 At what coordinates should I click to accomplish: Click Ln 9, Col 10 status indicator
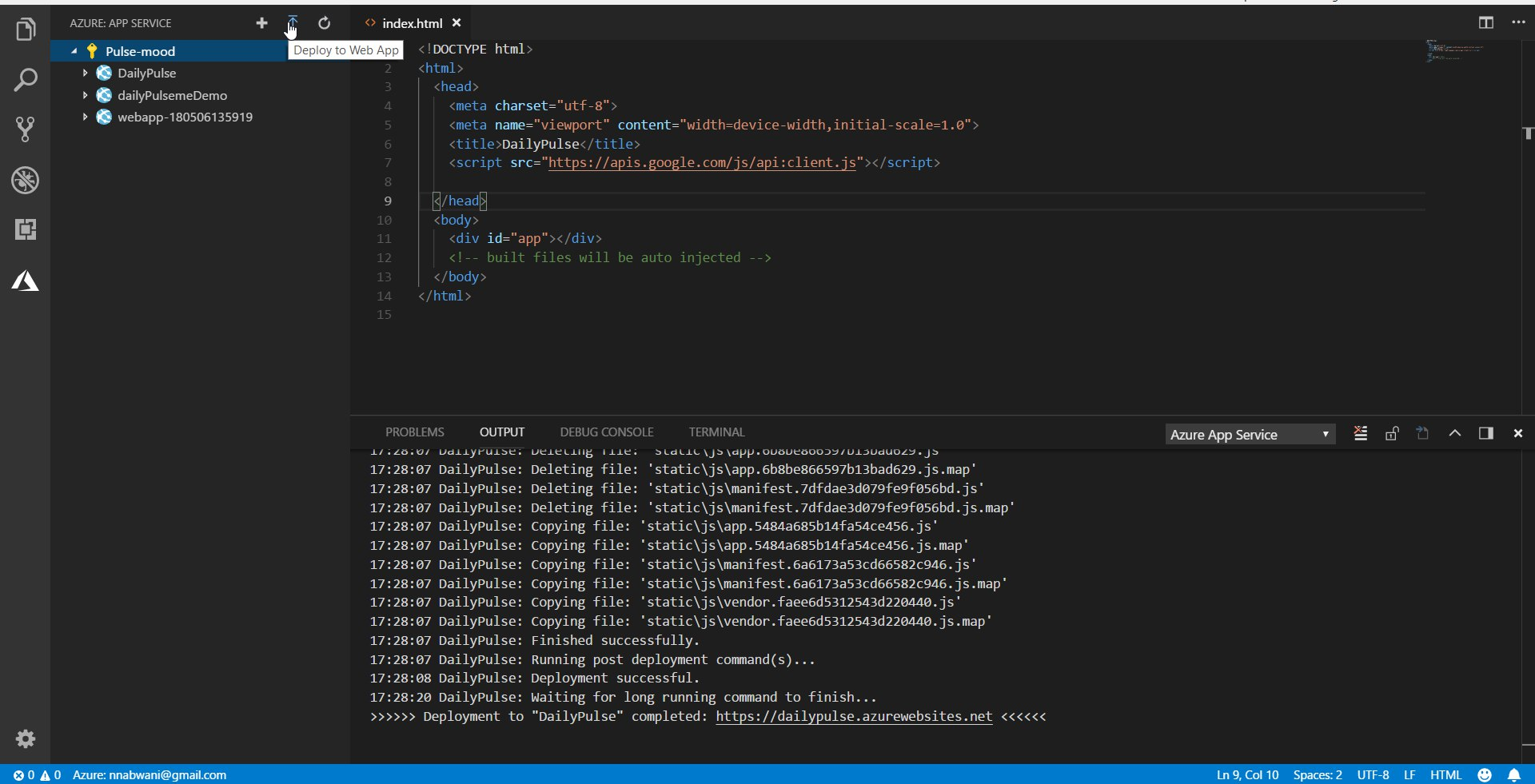click(1247, 775)
